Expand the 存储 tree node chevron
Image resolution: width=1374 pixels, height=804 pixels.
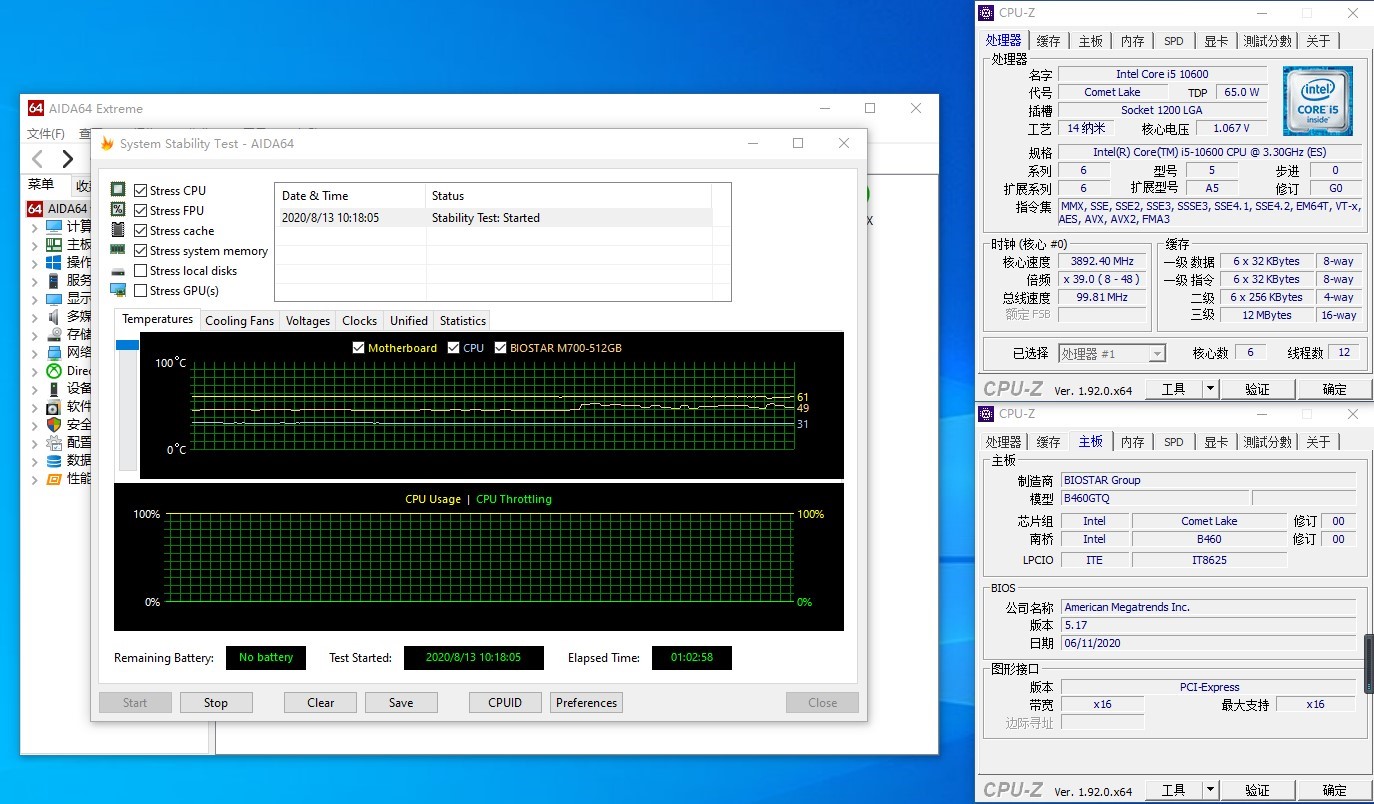coord(35,335)
